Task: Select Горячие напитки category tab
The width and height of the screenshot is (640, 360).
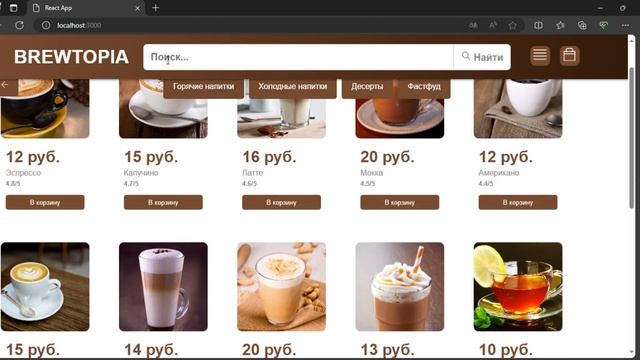Action: 203,87
